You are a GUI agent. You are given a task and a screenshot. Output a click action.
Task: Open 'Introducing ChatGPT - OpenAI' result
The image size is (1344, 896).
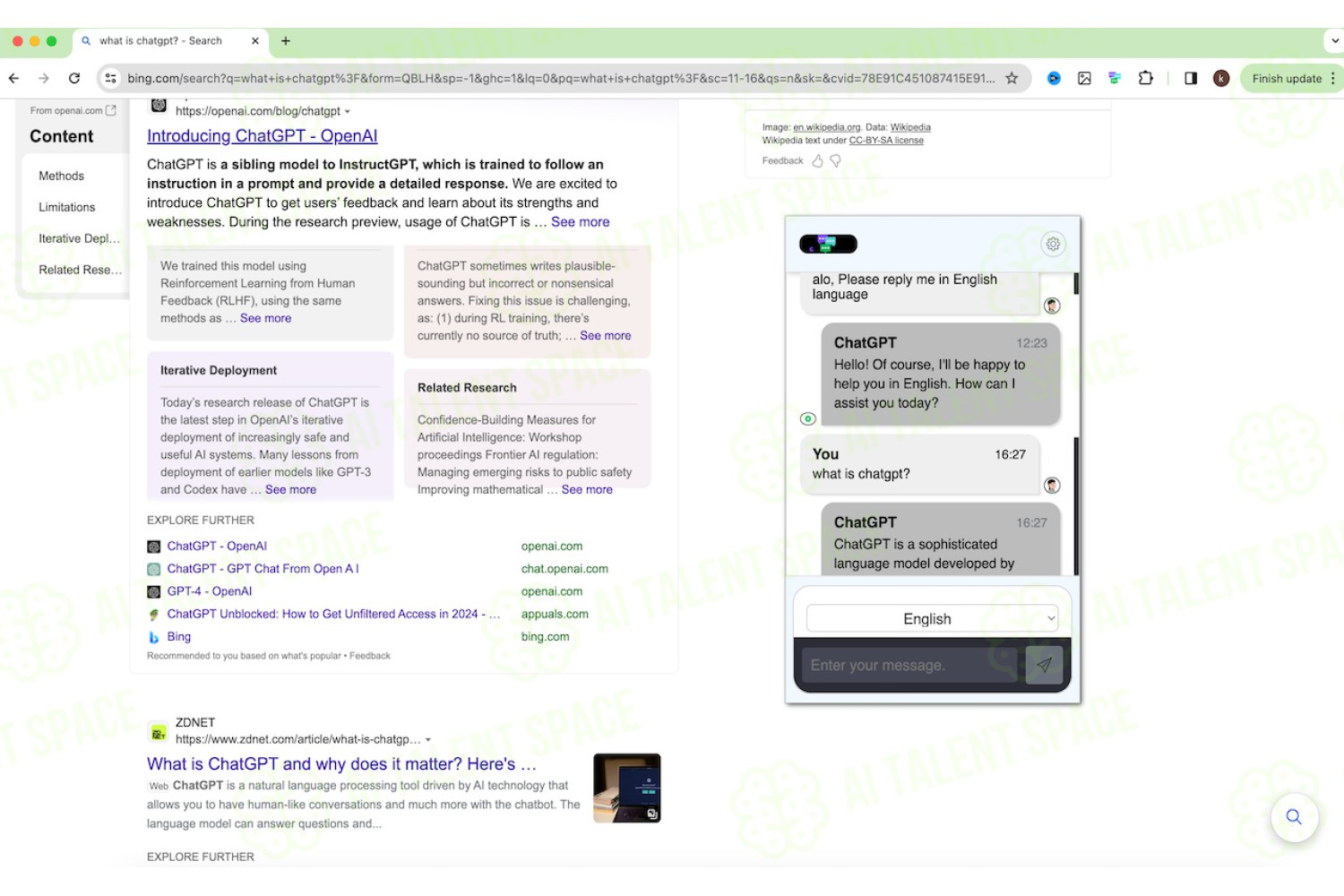pyautogui.click(x=262, y=136)
